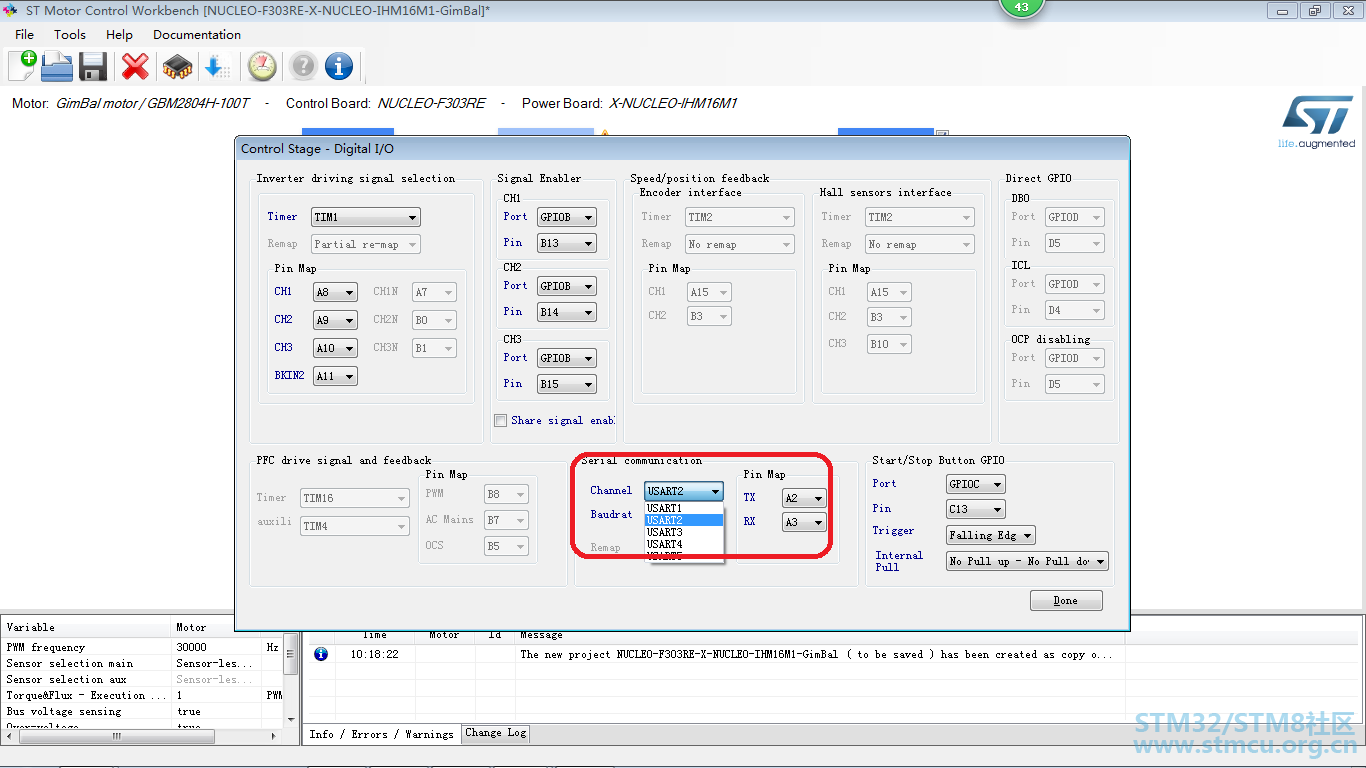Screen dimensions: 1366x768
Task: Open the CH2 pin map dropdown showing A9
Action: (335, 320)
